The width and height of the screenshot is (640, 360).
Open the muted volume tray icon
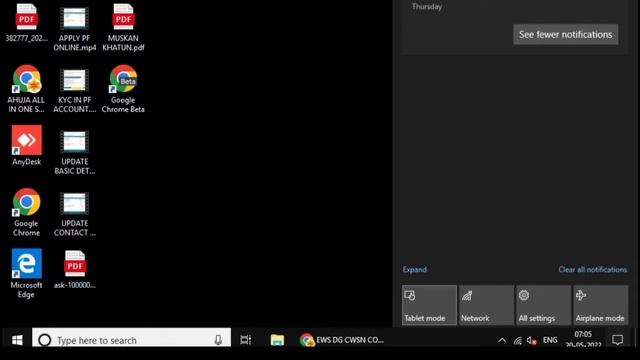(531, 340)
